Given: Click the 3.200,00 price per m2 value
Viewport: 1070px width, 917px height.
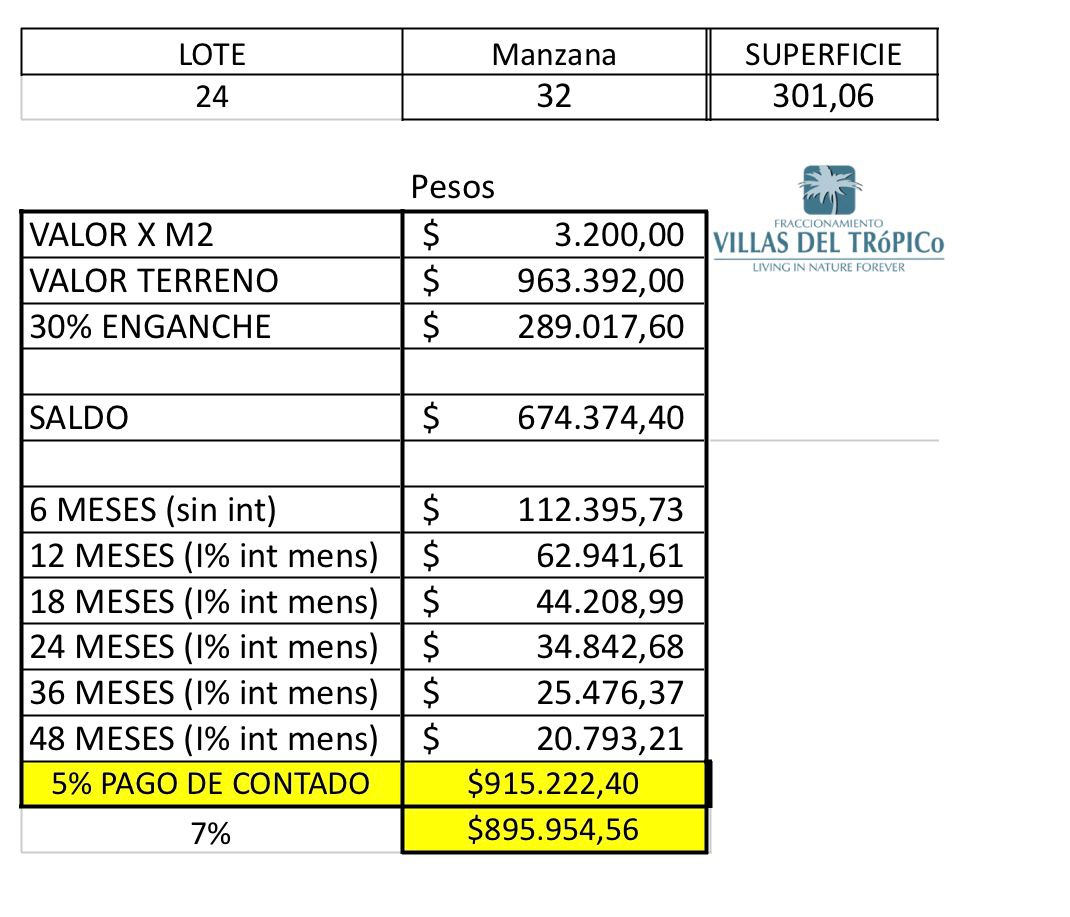Looking at the screenshot, I should 619,235.
